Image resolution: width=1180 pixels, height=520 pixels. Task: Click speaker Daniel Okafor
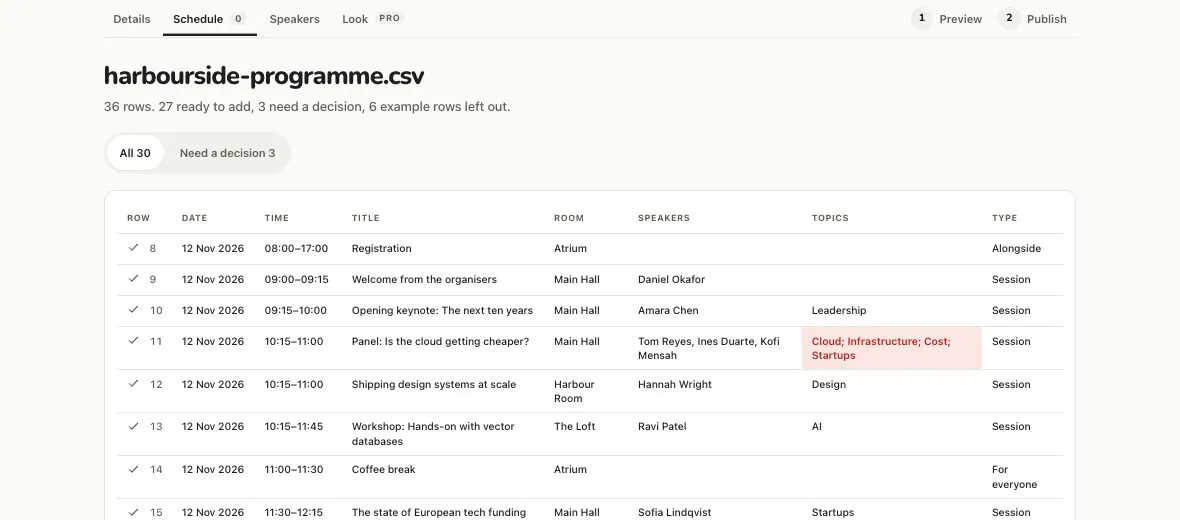[x=671, y=279]
